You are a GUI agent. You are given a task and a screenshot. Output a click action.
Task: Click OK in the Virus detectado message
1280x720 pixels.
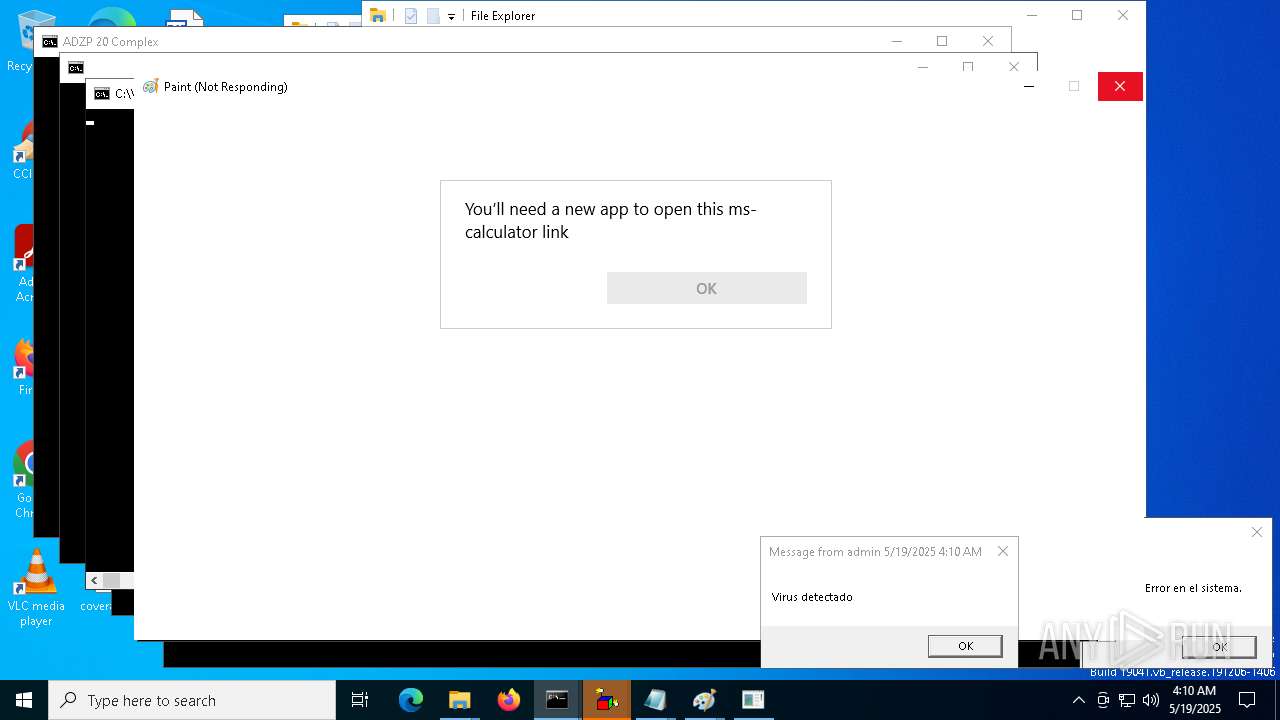965,646
